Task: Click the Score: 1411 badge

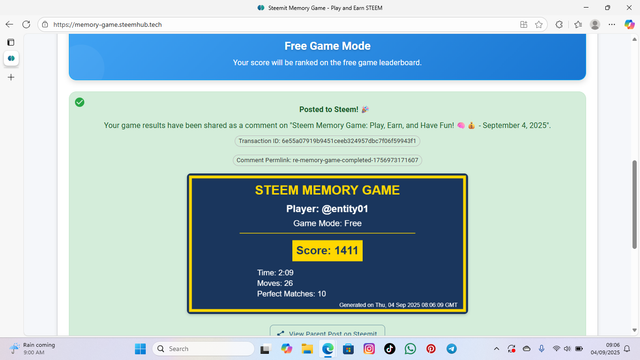Action: coord(327,250)
